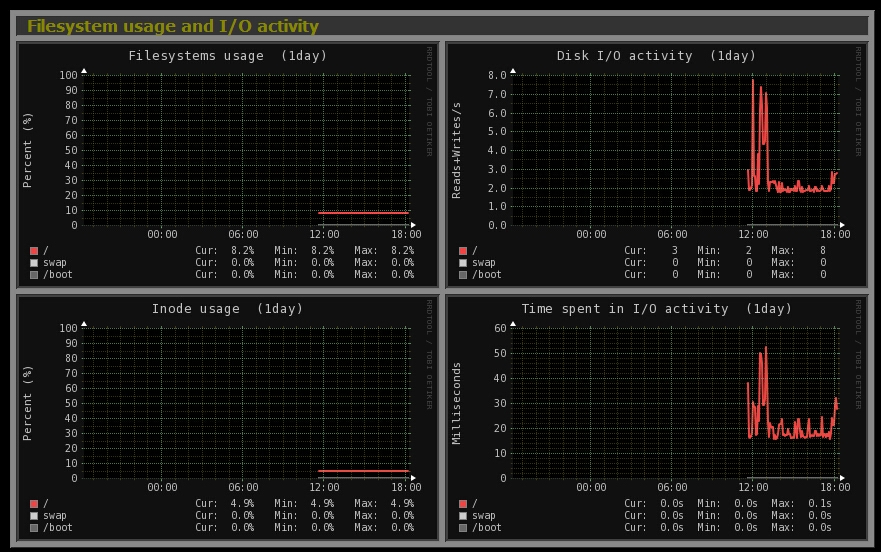
Task: Click Max value 8.2% for '/' in Filesystems usage
Action: [402, 250]
